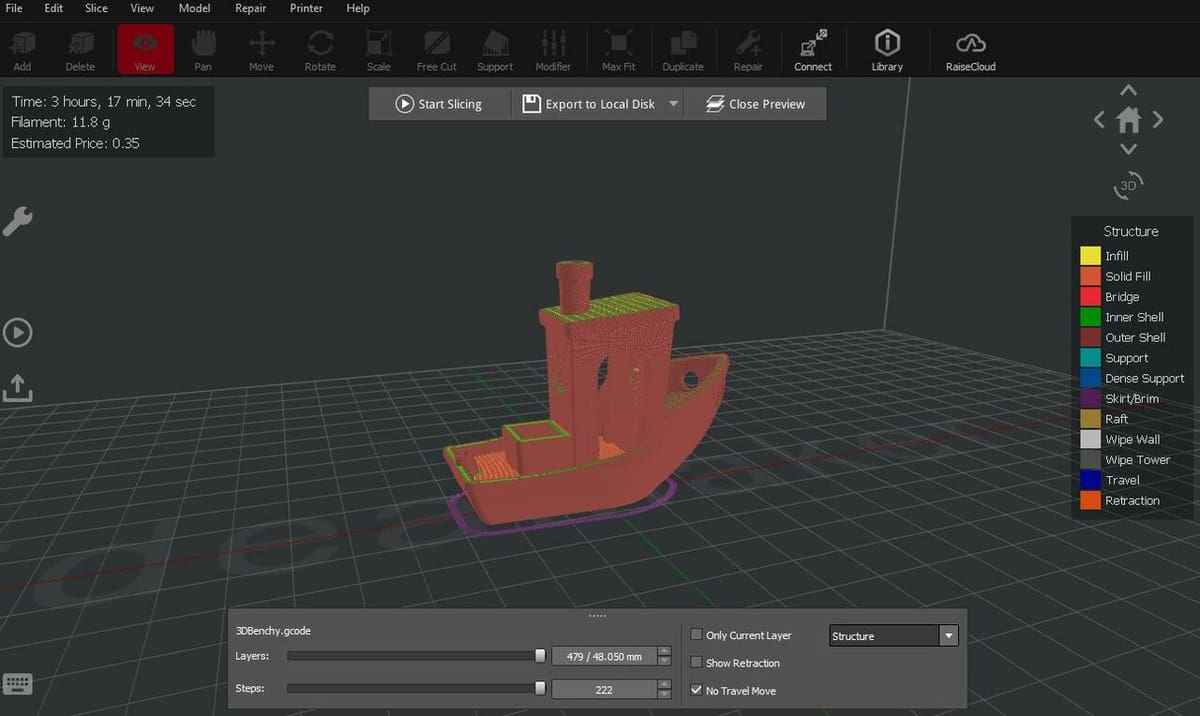Screen dimensions: 1200x716
Task: Reset camera with the home view icon
Action: tap(1129, 120)
